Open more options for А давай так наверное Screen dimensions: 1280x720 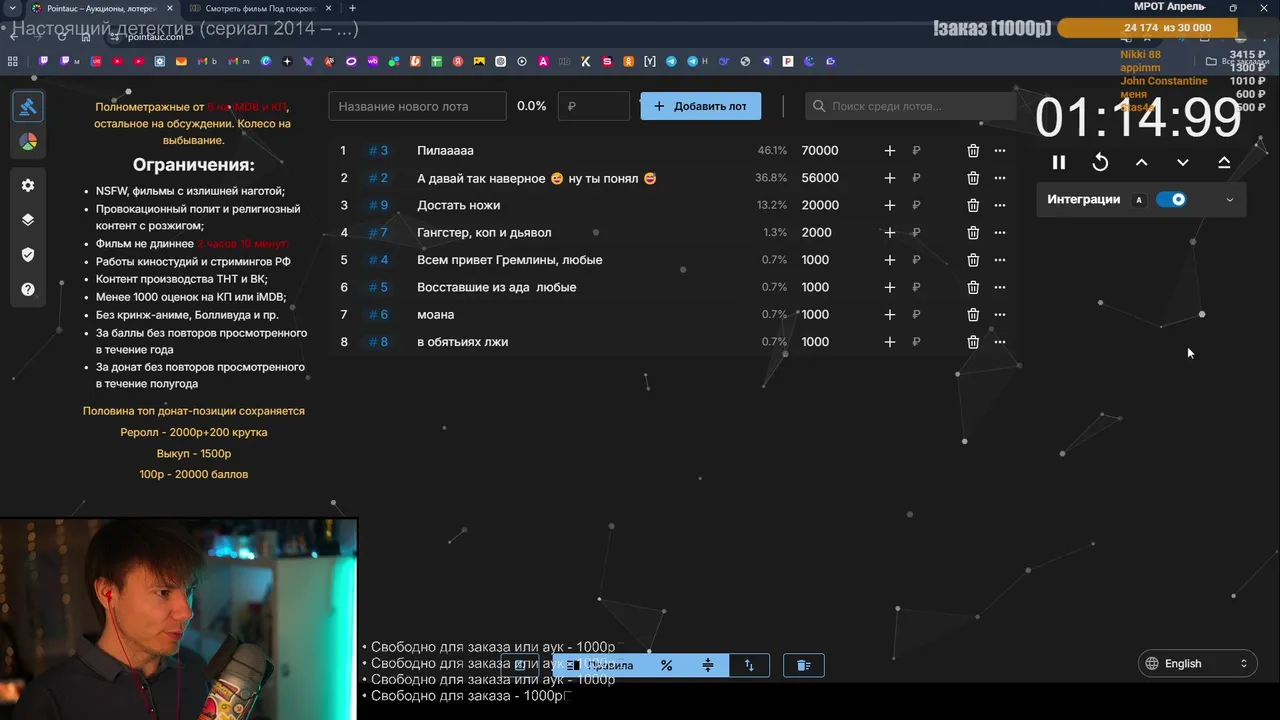(1000, 178)
